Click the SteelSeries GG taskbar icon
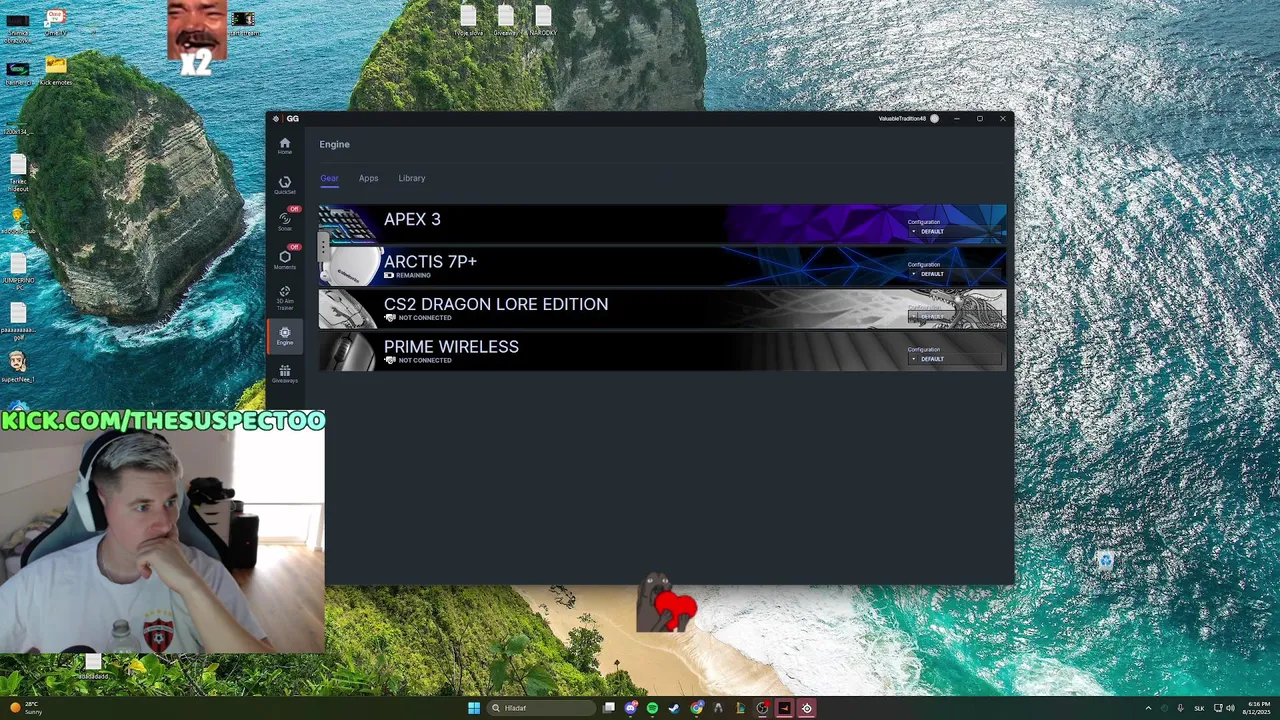 point(806,708)
